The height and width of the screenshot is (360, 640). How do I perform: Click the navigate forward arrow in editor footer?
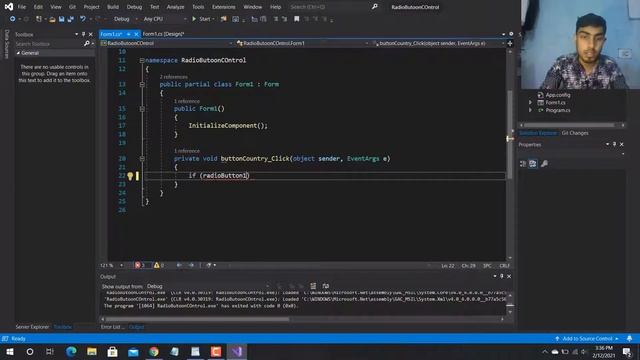pyautogui.click(x=191, y=265)
